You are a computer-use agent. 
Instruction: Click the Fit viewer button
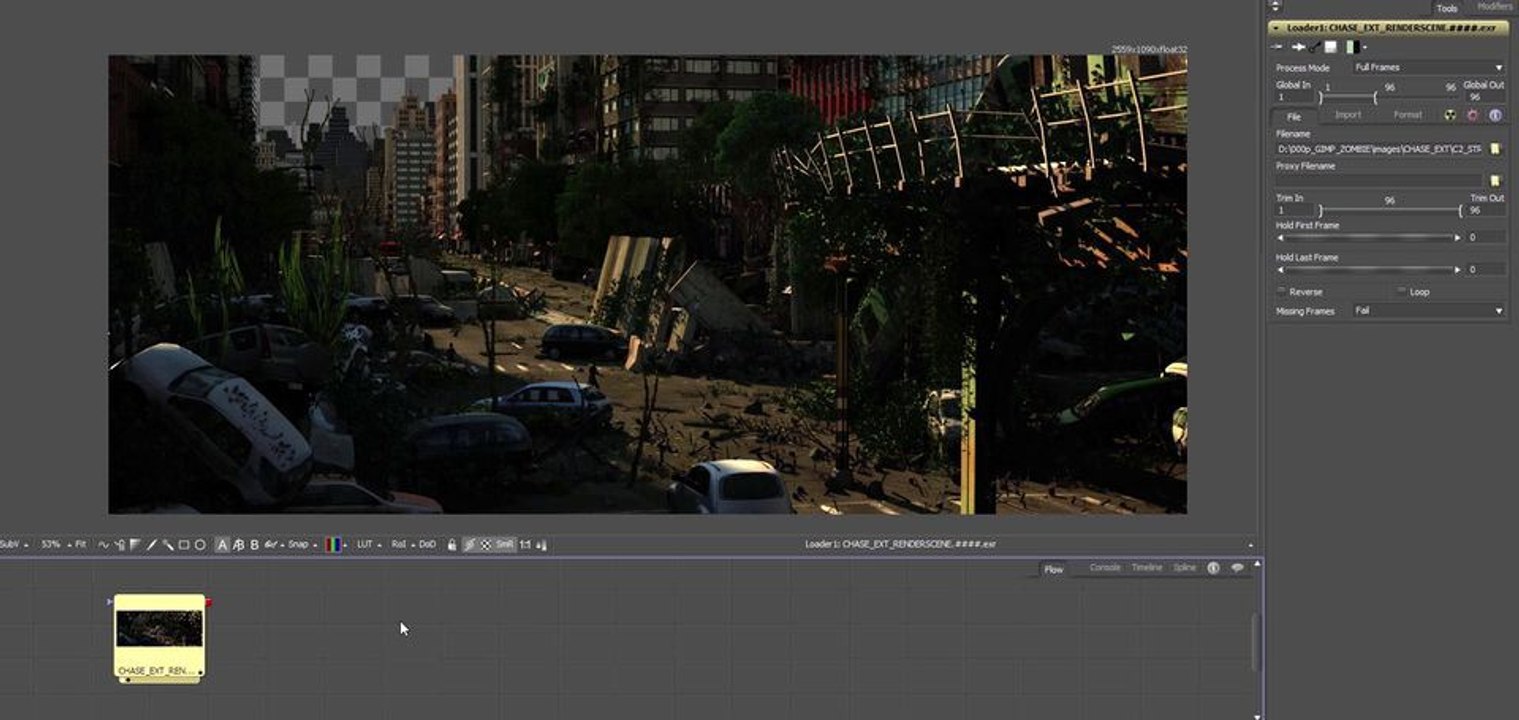click(x=81, y=544)
